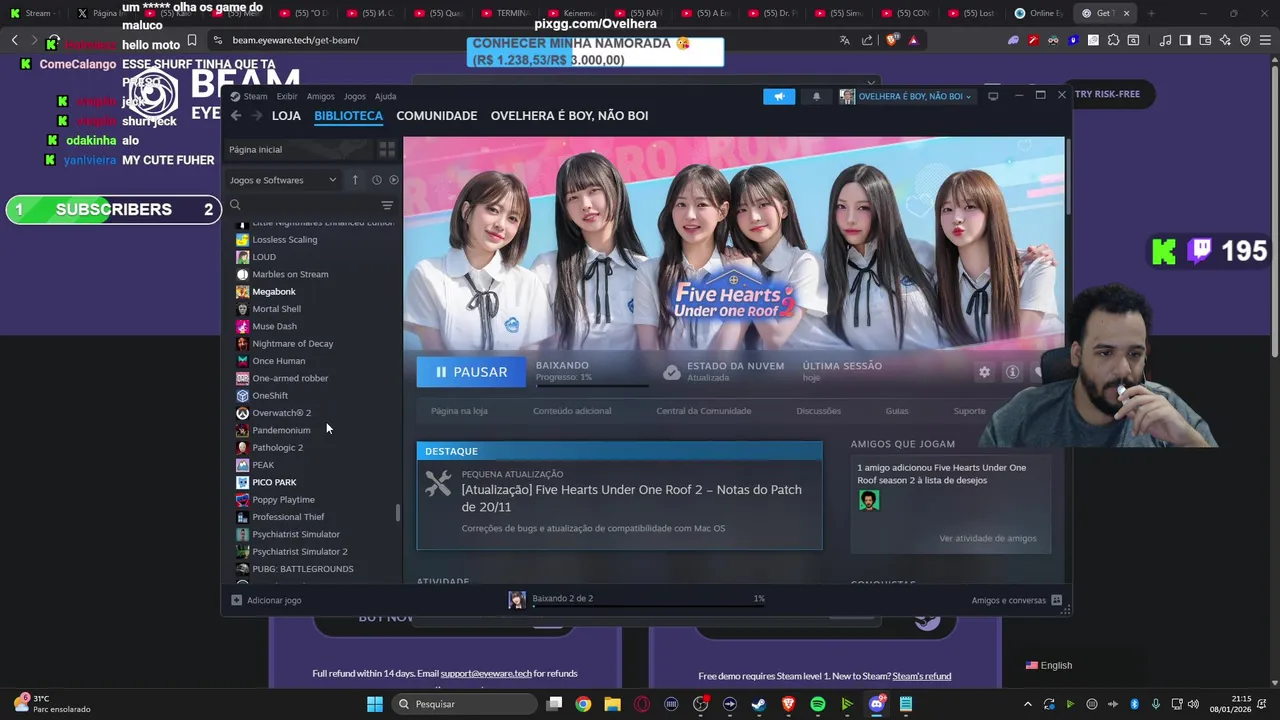The width and height of the screenshot is (1280, 720).
Task: Click browser translate page icon
Action: coord(845,40)
